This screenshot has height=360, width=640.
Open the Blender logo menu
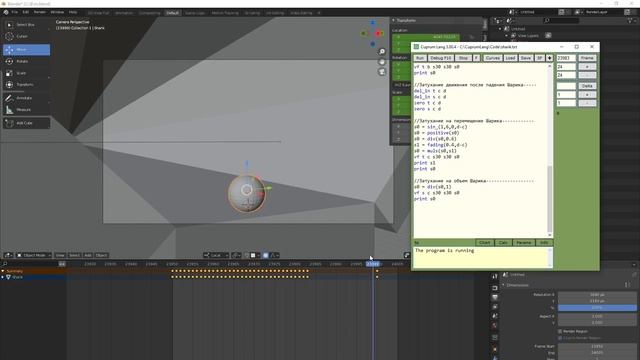6,12
